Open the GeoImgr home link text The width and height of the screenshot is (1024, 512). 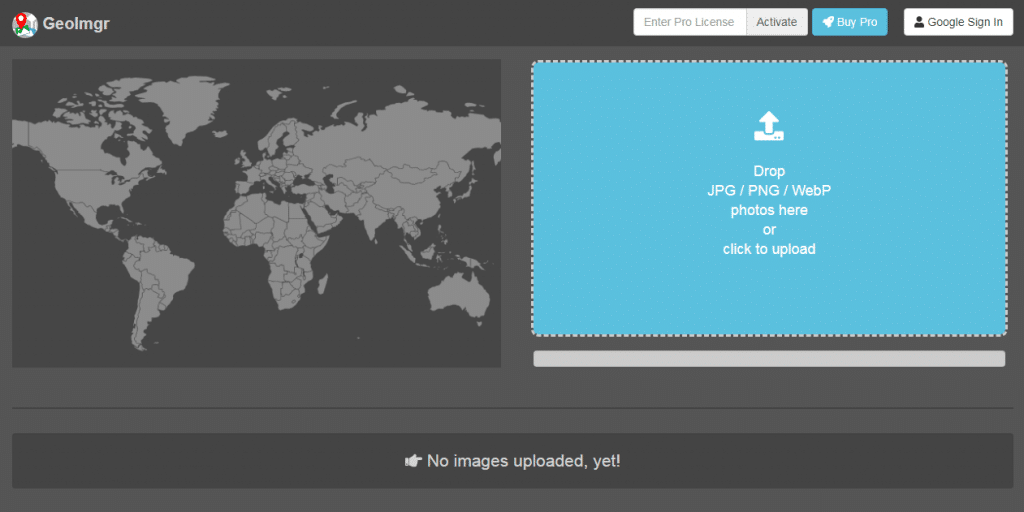tap(76, 24)
